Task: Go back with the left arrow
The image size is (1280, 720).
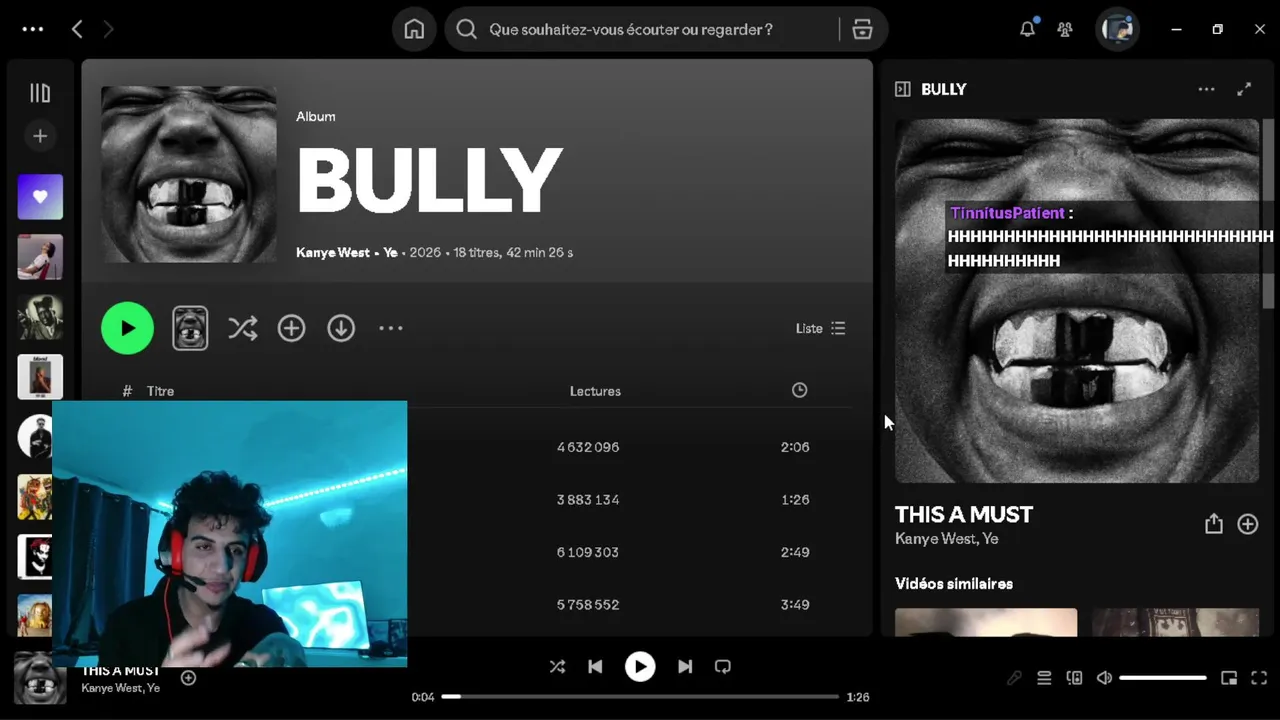Action: click(77, 29)
